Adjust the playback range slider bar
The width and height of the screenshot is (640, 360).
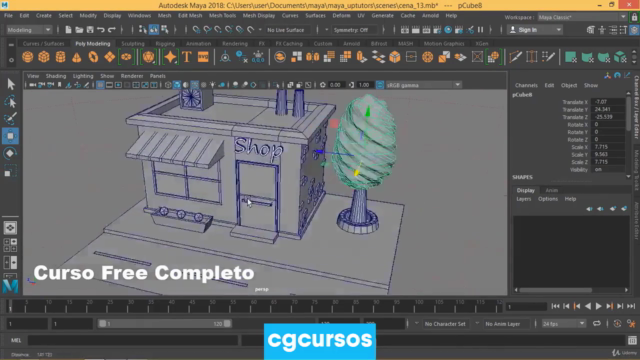click(164, 324)
